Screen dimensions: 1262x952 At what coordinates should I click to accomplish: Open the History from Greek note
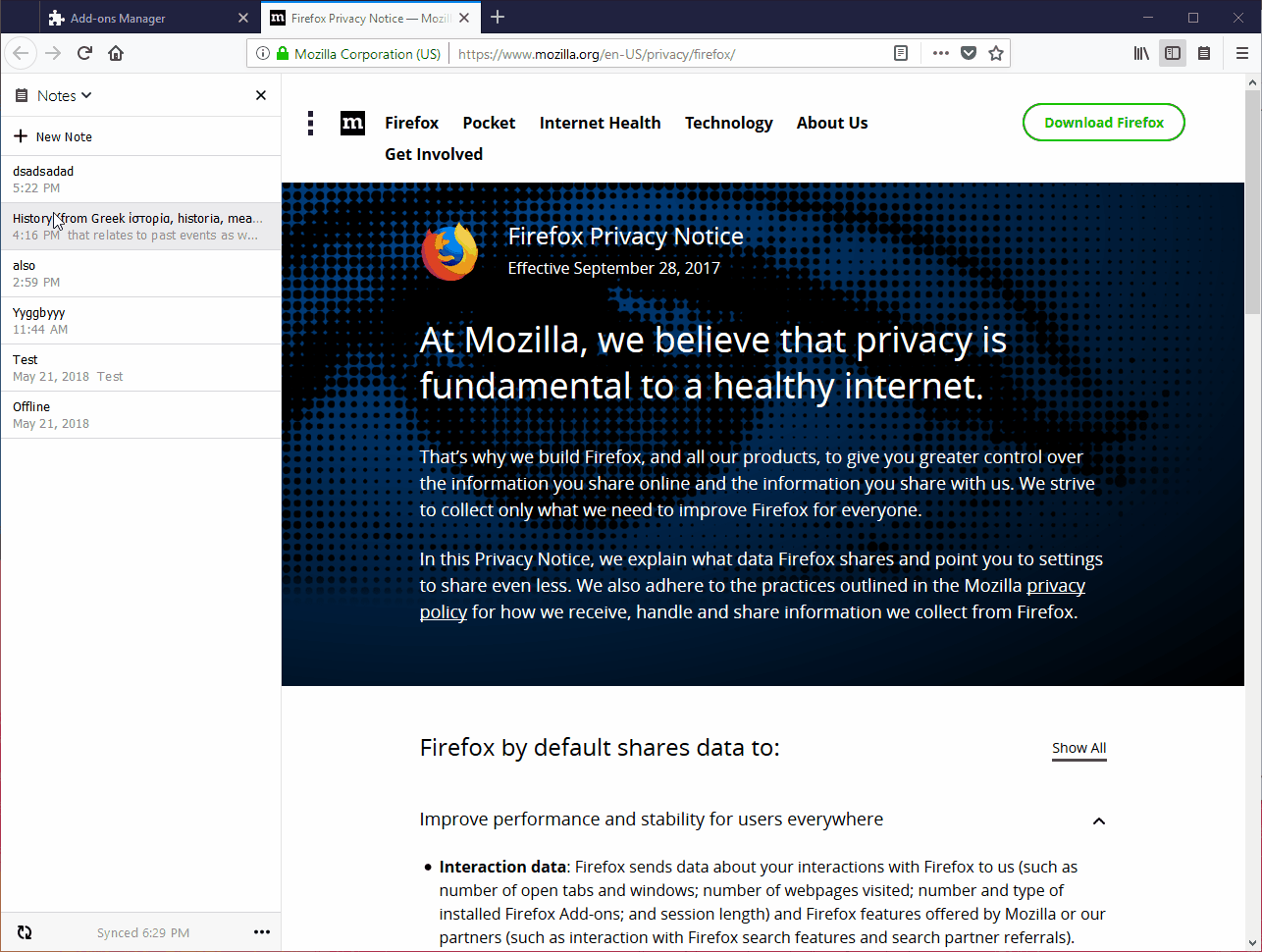click(x=140, y=227)
